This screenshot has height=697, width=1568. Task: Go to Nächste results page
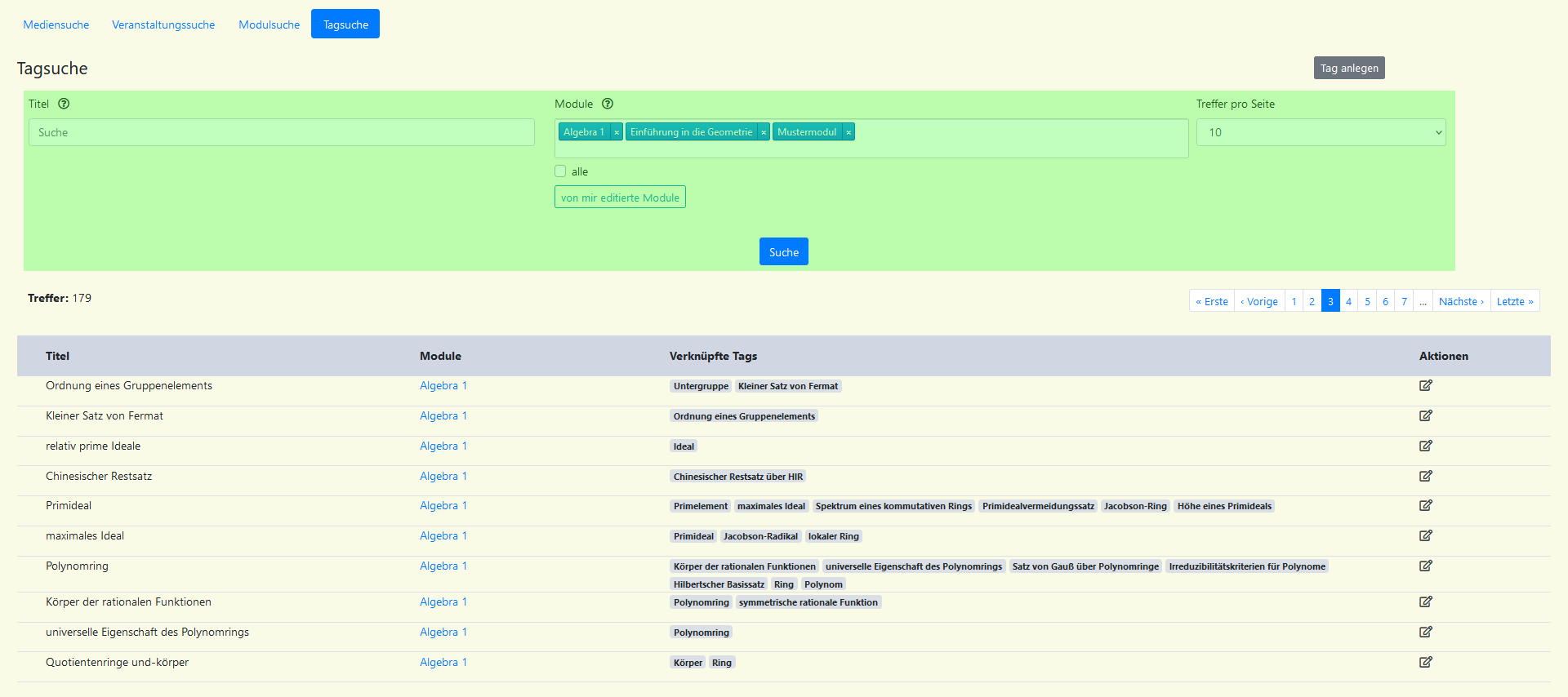1461,301
